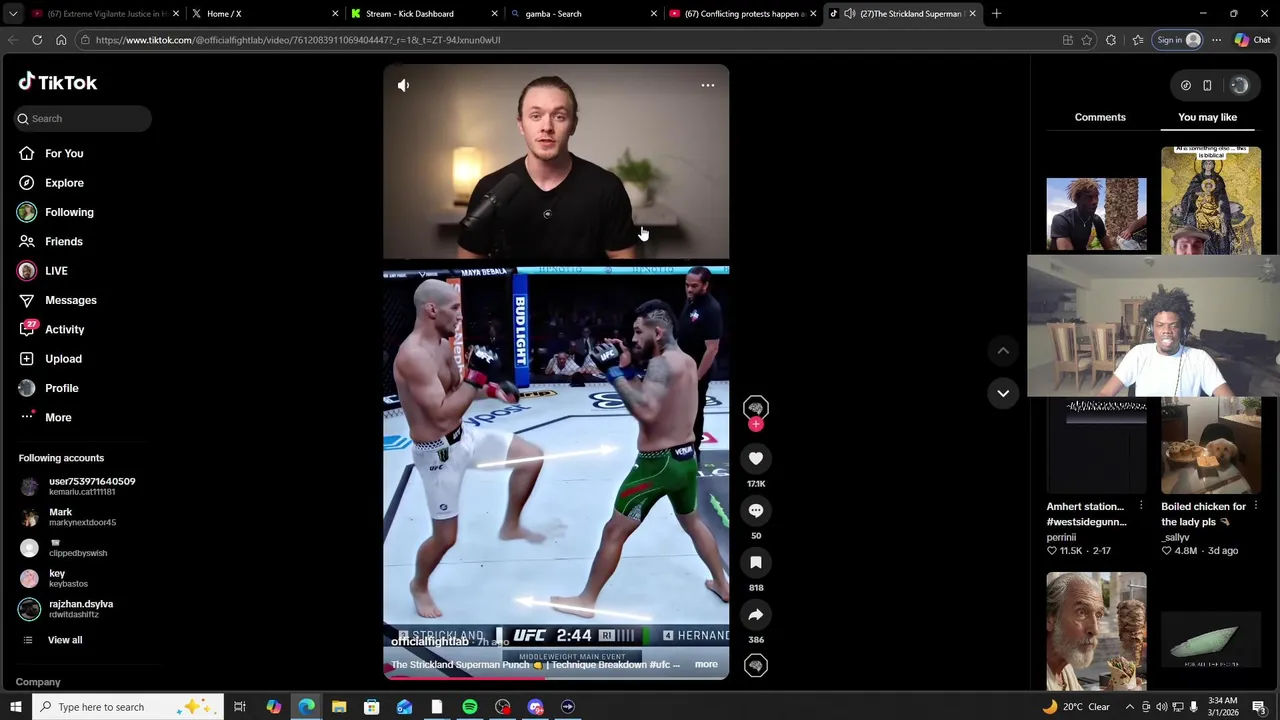Open a new browser tab

click(996, 14)
